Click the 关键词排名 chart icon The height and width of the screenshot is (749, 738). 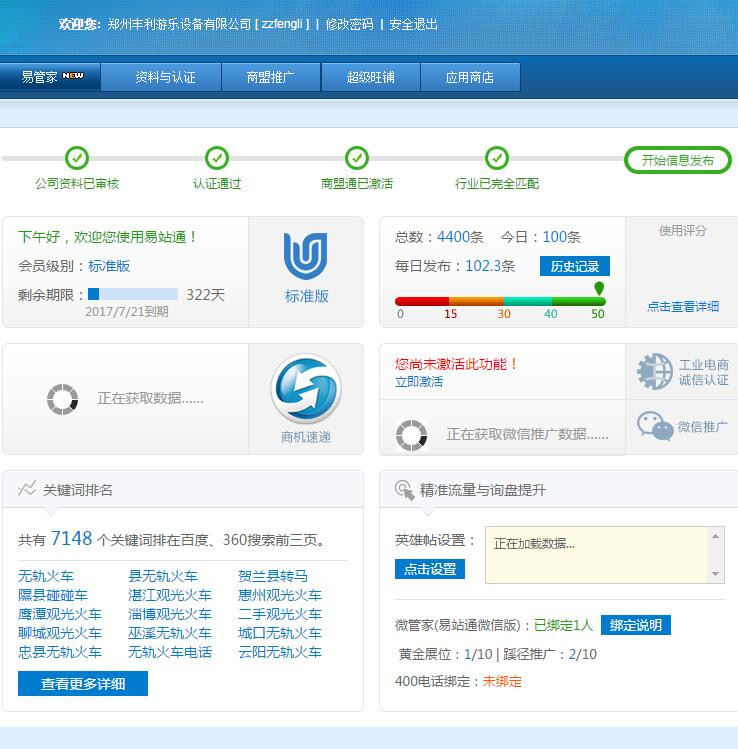click(x=27, y=489)
